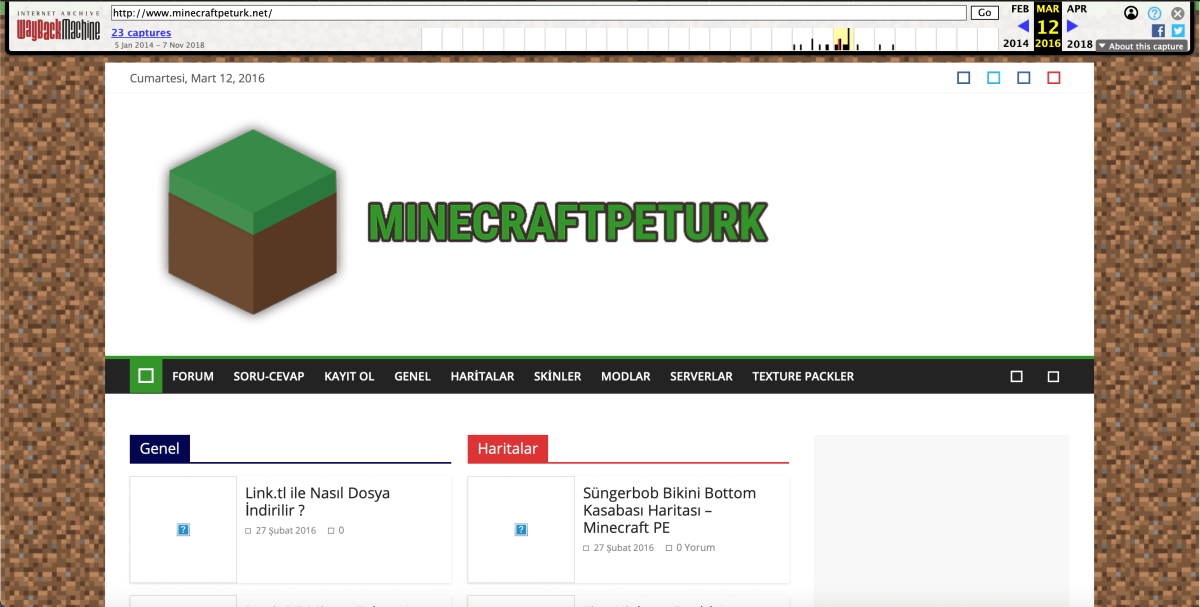Open the Wayback help question-mark icon
Viewport: 1200px width, 607px height.
[1154, 13]
